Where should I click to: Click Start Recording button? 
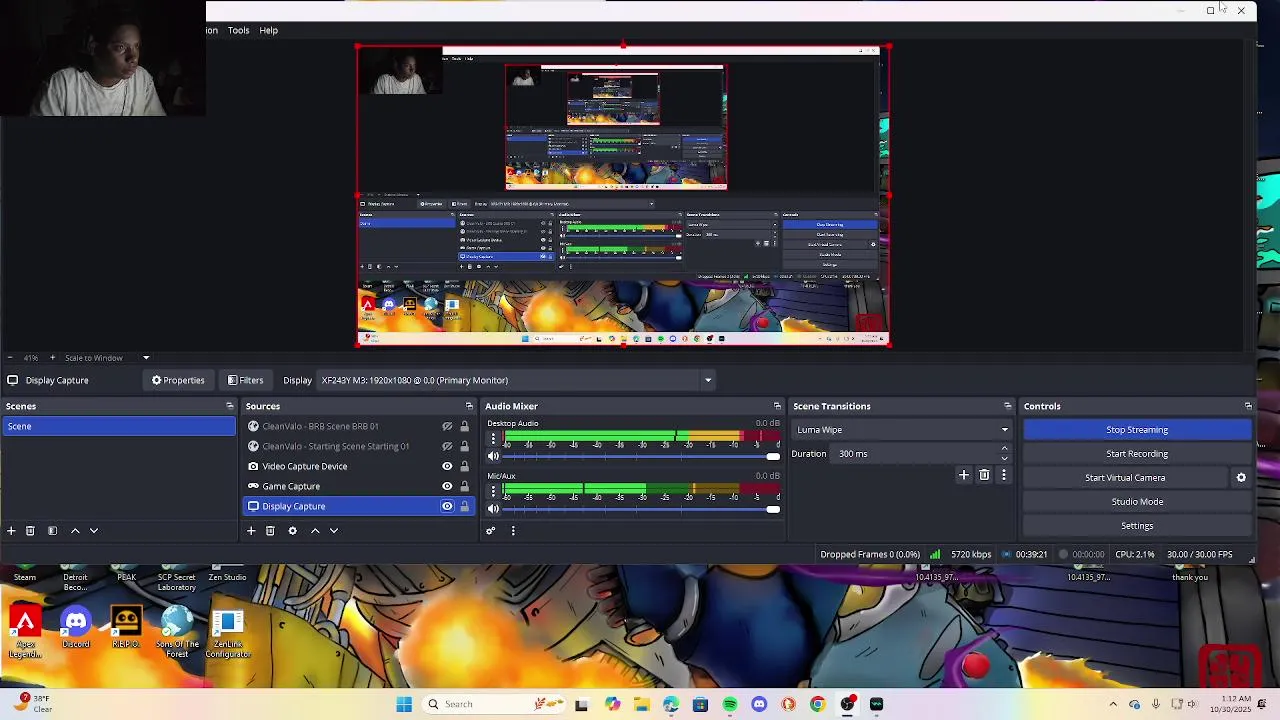pos(1137,454)
